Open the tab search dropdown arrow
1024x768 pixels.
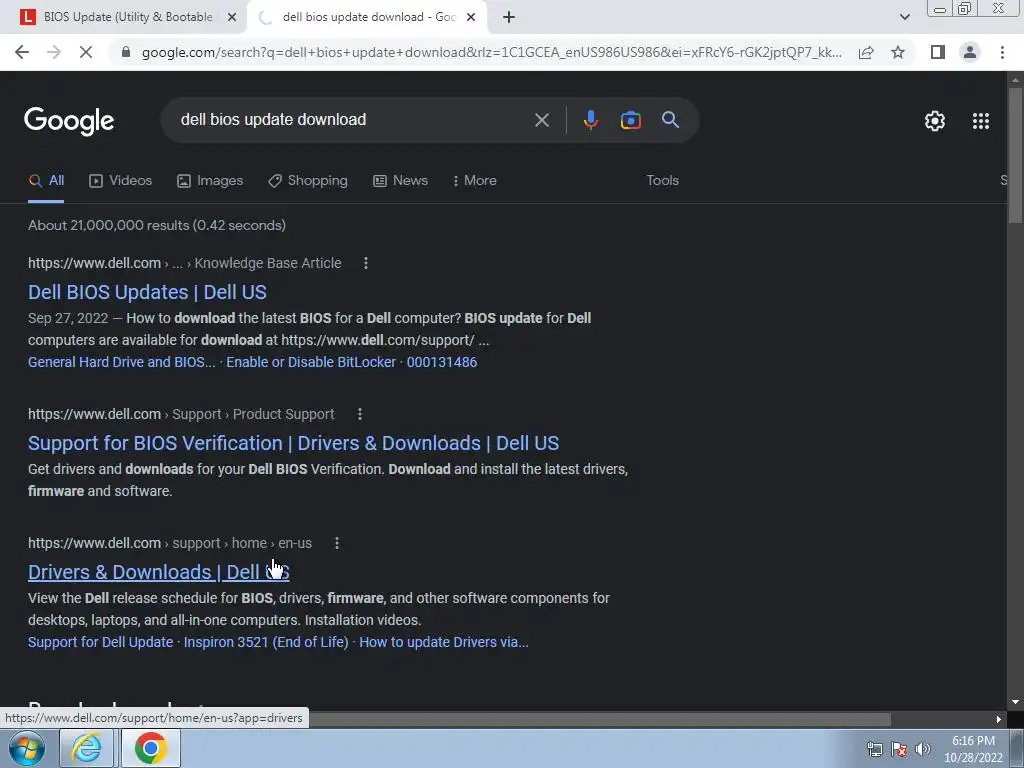904,17
